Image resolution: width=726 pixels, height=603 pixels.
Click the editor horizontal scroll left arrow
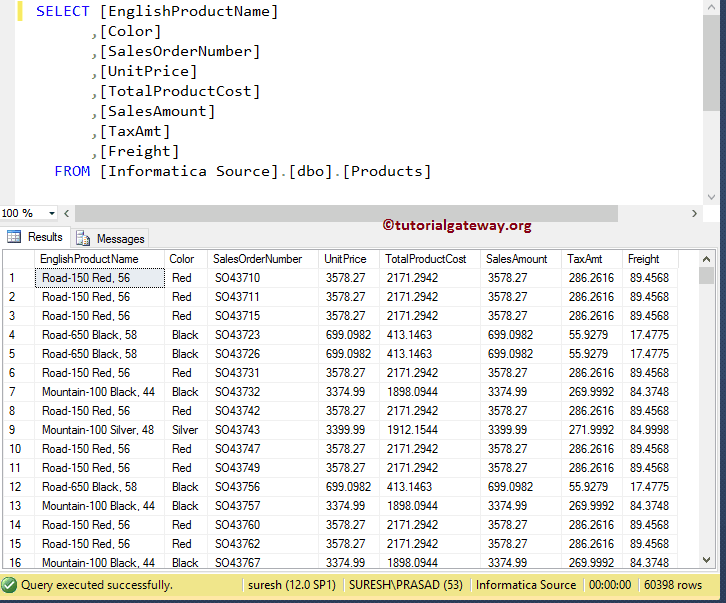point(67,214)
